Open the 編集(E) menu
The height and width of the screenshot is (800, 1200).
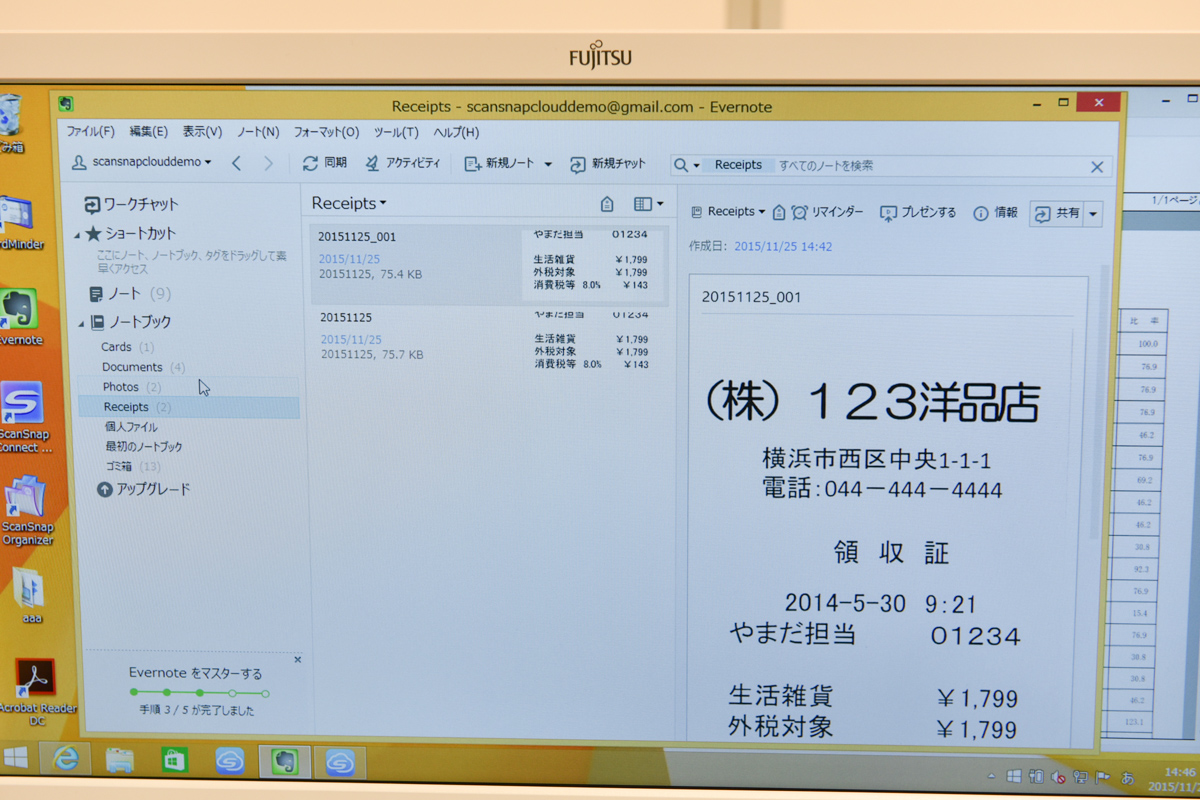(x=148, y=132)
